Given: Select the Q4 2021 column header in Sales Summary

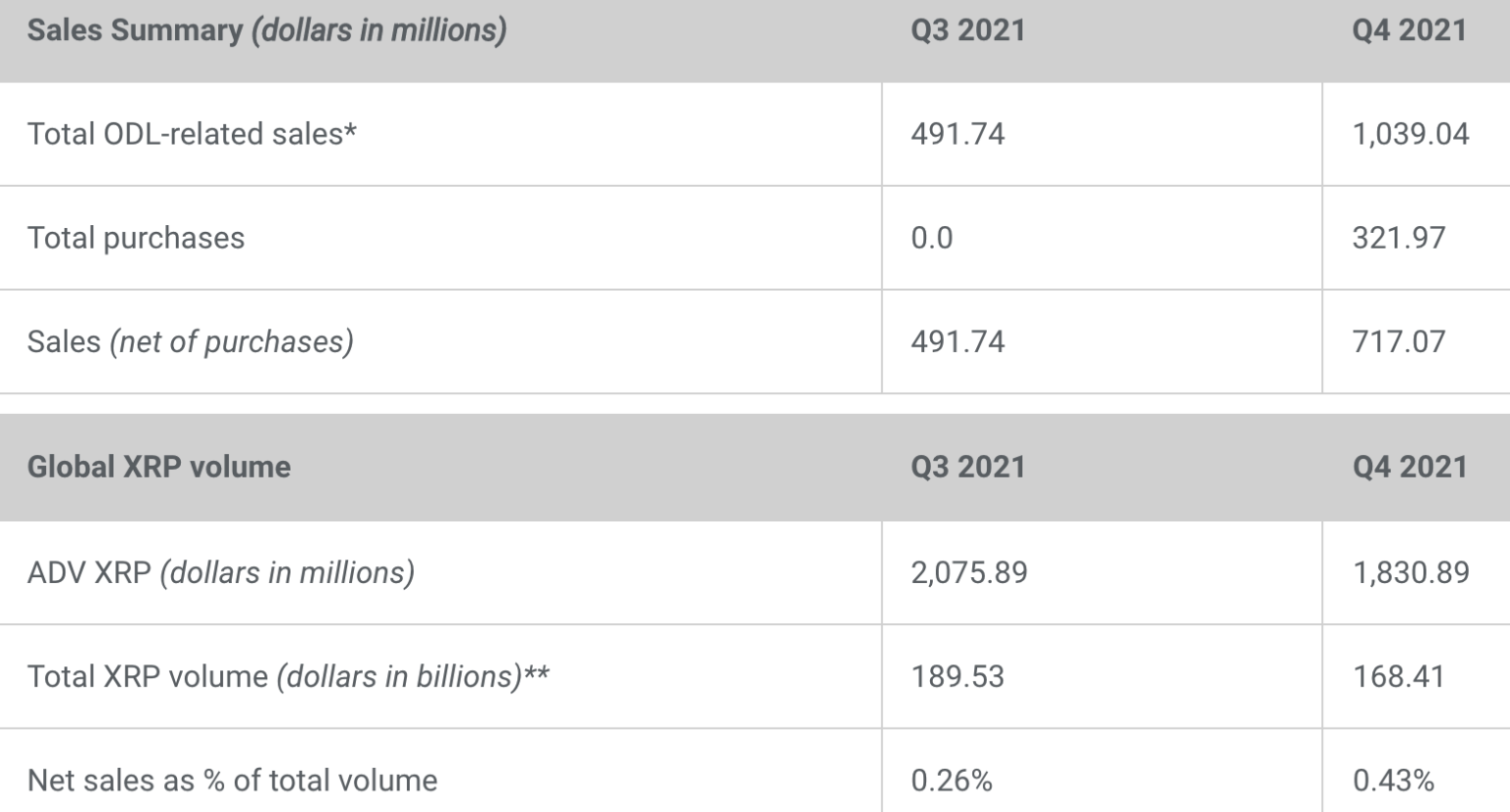Looking at the screenshot, I should tap(1409, 30).
